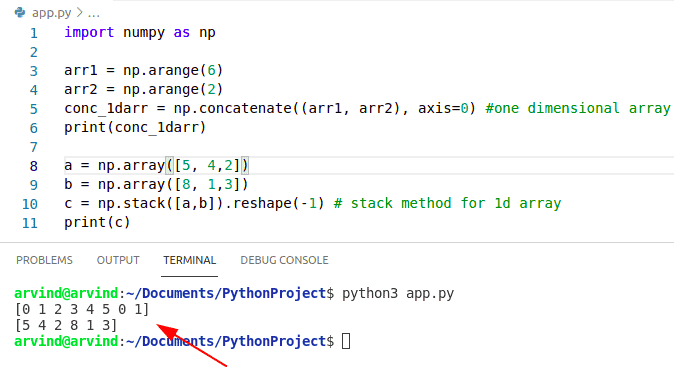Click the 'print(c)' line
This screenshot has height=367, width=674.
point(97,222)
